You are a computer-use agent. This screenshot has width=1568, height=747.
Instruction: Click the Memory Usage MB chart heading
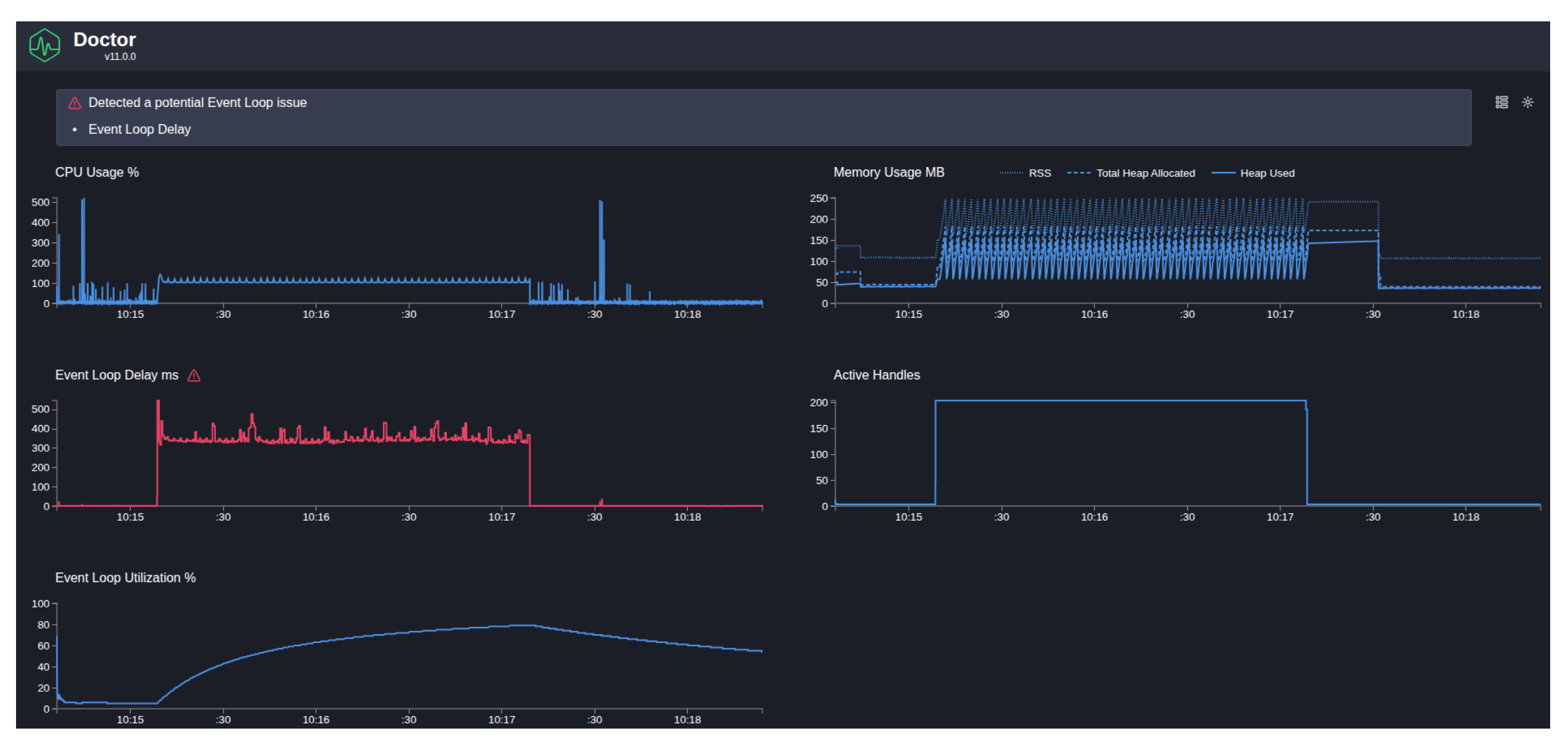click(888, 172)
